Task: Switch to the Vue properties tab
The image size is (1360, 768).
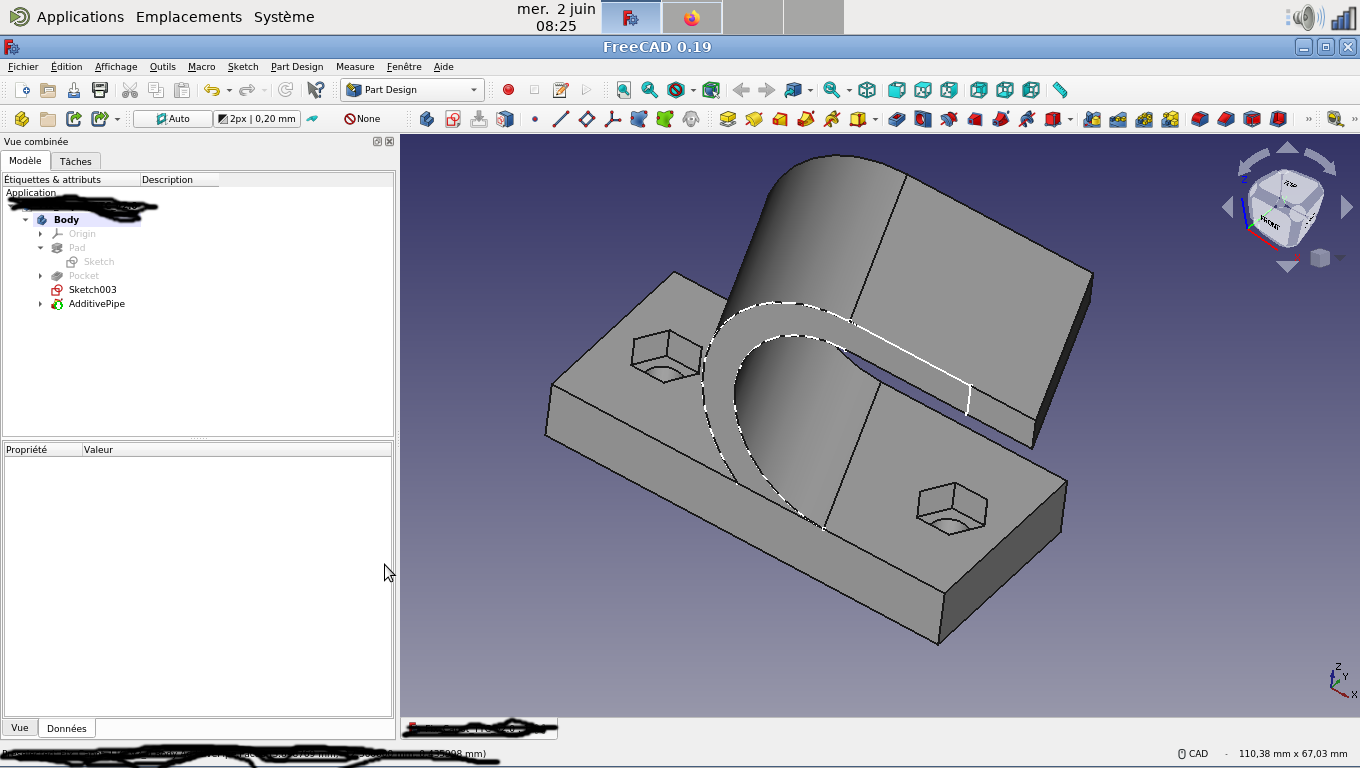Action: [20, 728]
